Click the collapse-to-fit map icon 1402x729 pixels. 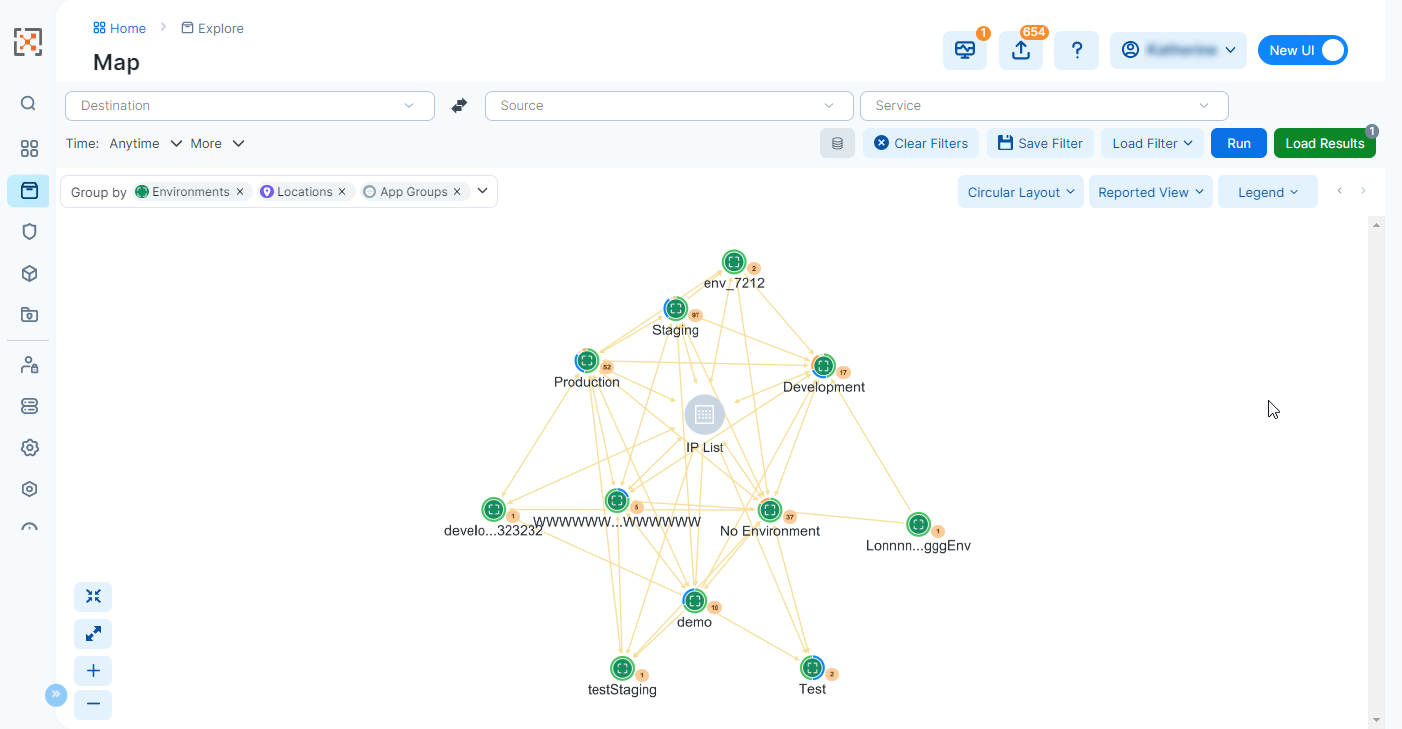tap(93, 597)
